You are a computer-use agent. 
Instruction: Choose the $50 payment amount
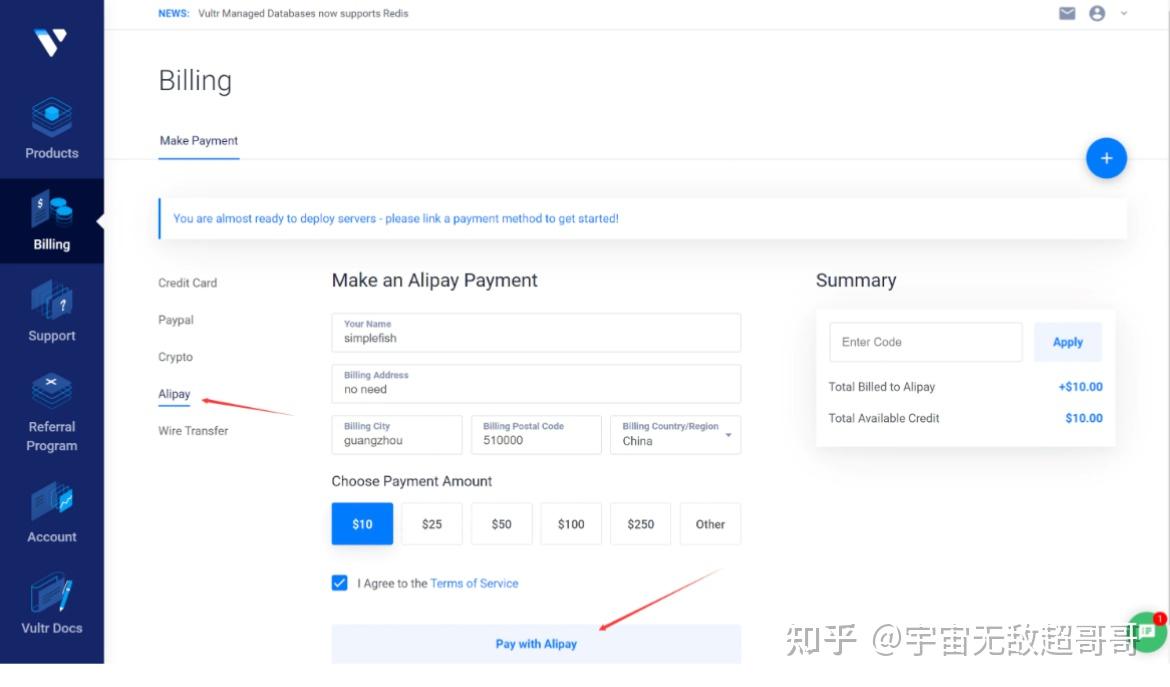coord(501,524)
